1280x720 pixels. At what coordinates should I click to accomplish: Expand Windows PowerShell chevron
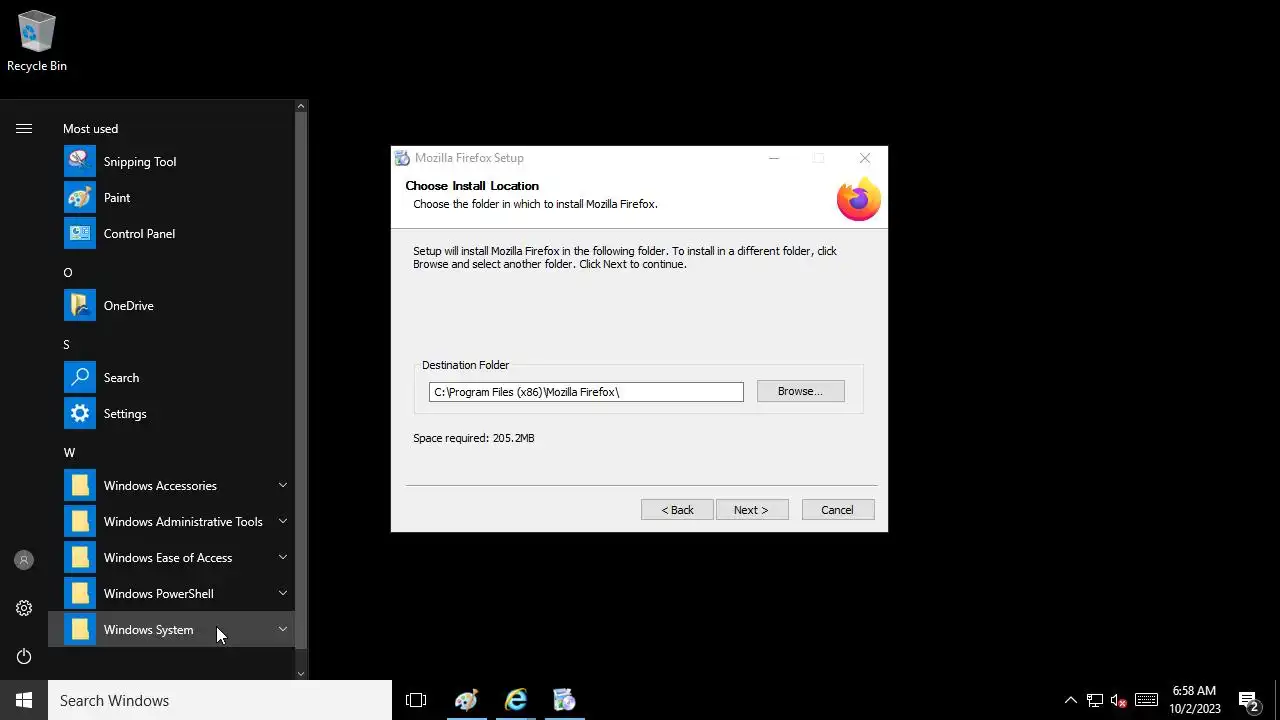pos(283,594)
